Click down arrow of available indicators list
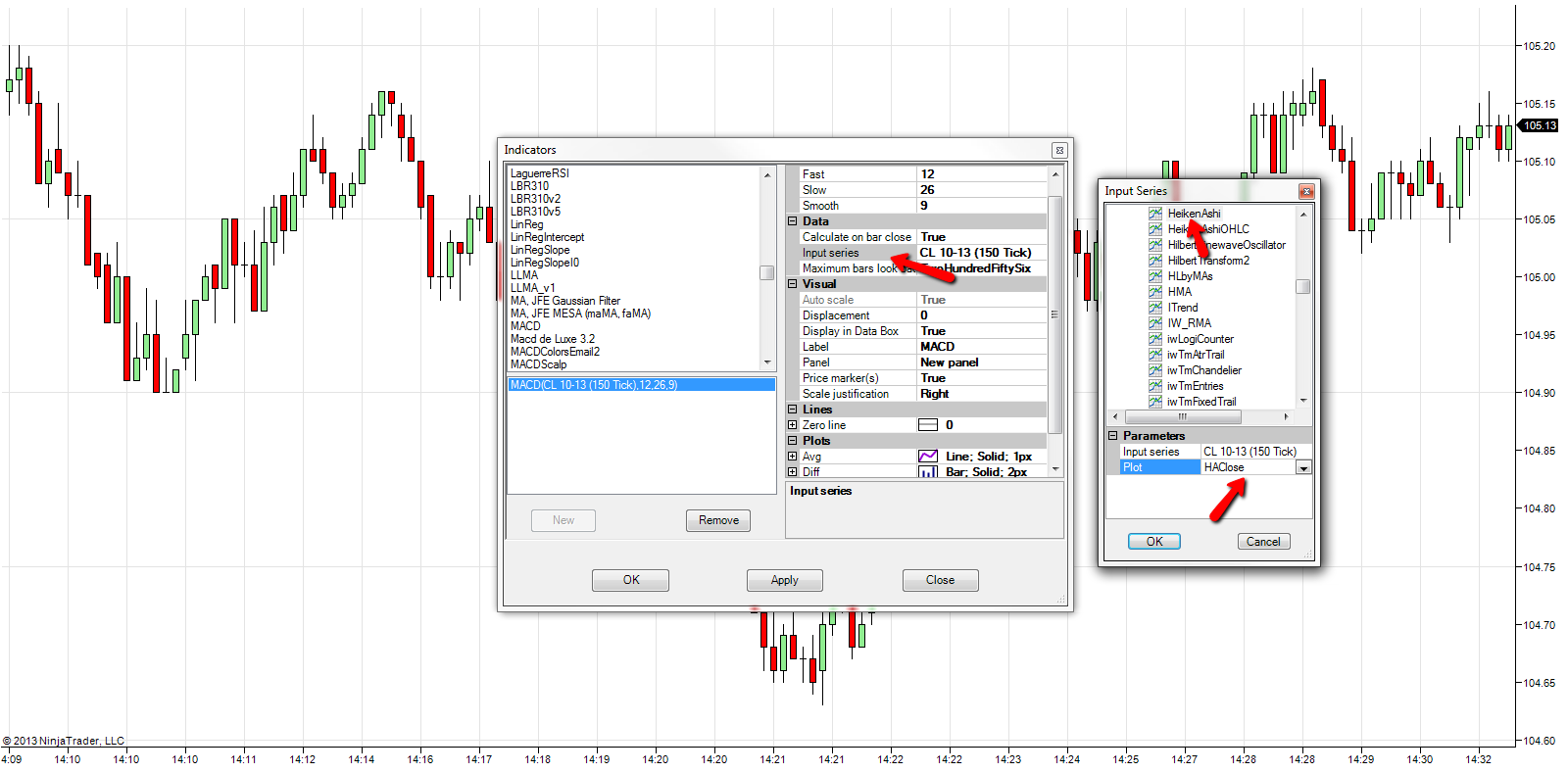Screen dimensions: 1568x773 (767, 363)
